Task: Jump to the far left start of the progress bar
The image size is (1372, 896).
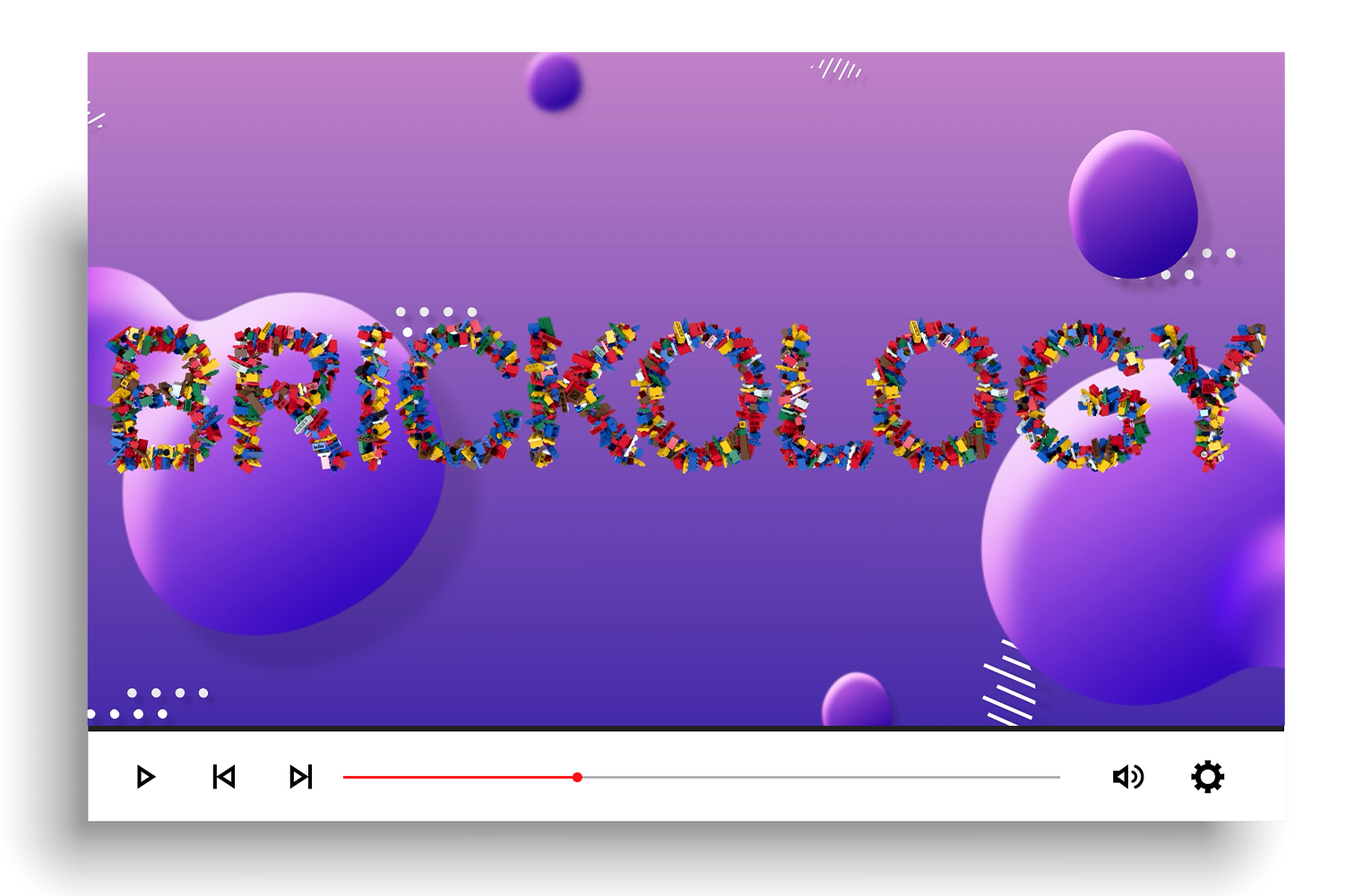Action: click(x=345, y=777)
